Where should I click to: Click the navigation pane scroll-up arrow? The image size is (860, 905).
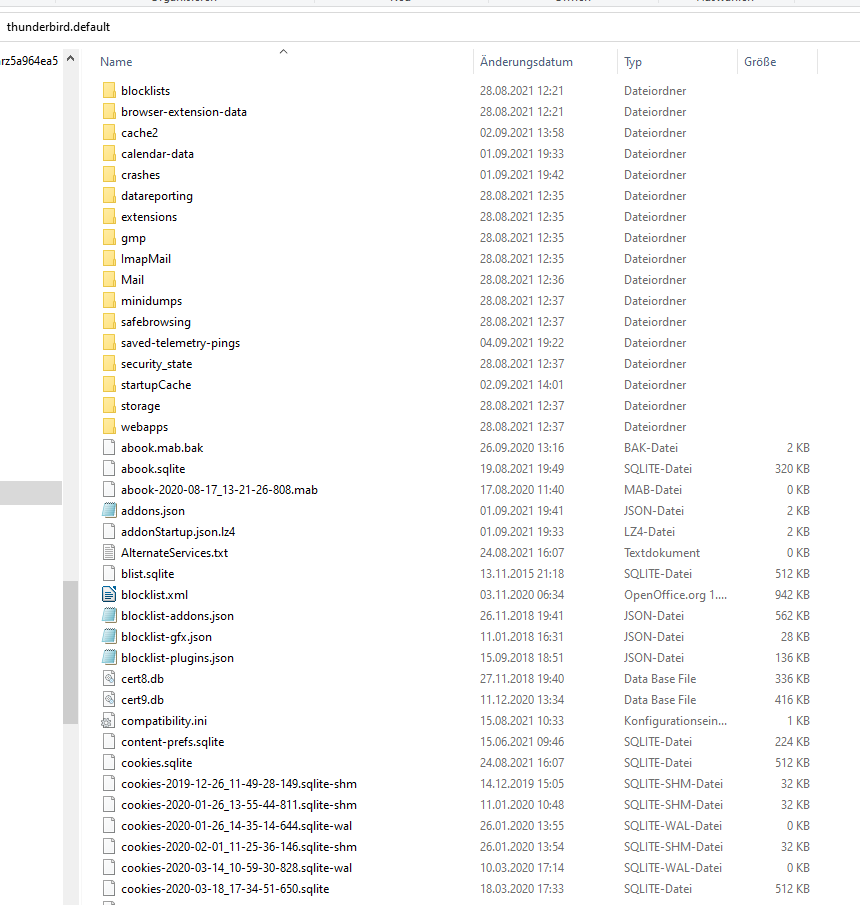click(70, 58)
